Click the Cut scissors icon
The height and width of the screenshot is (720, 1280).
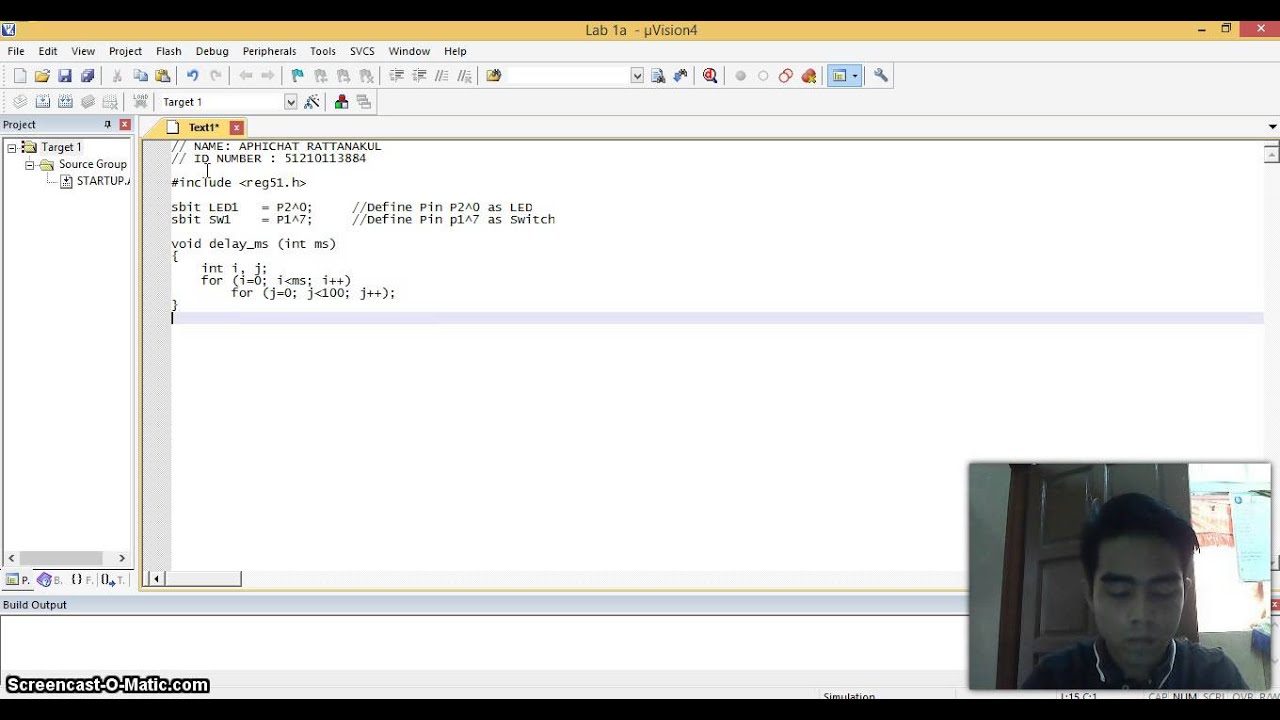coord(117,76)
